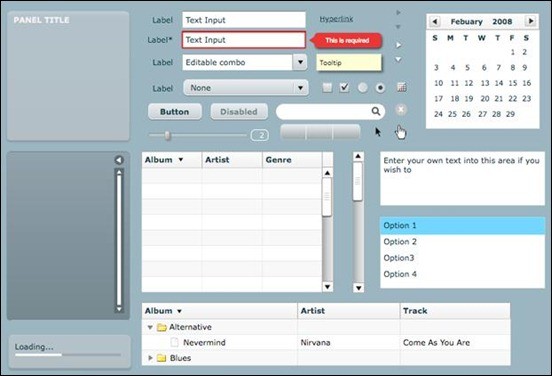Tick the empty checkbox

[327, 87]
